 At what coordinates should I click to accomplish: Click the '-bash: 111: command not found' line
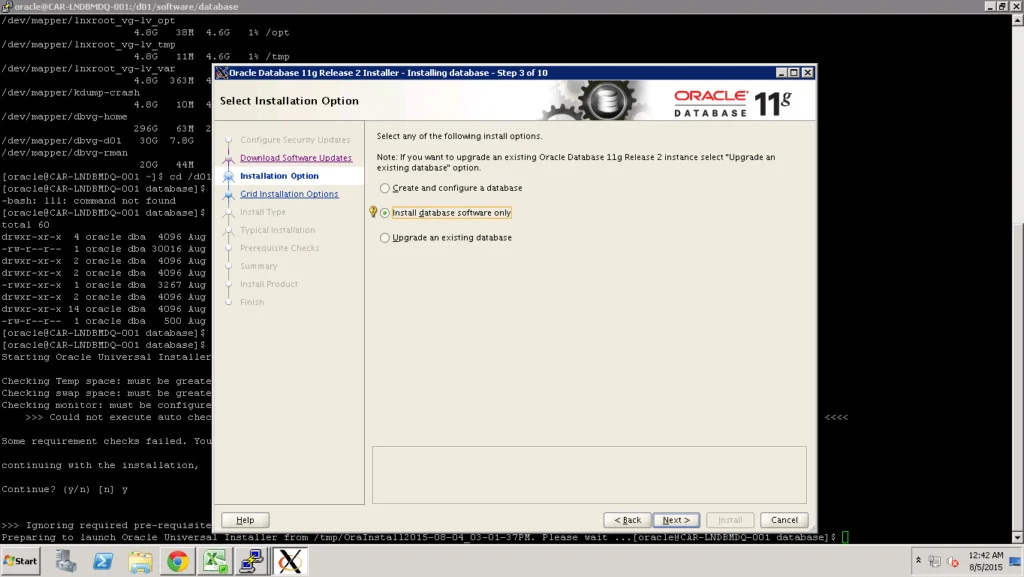[x=88, y=201]
